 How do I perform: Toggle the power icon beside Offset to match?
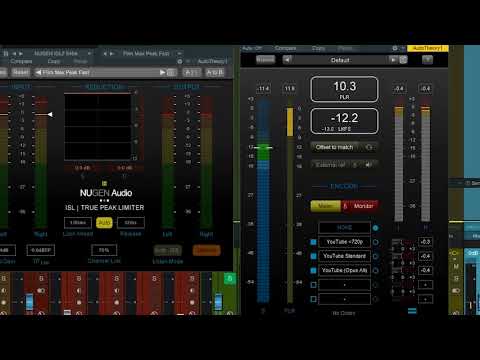[x=369, y=147]
